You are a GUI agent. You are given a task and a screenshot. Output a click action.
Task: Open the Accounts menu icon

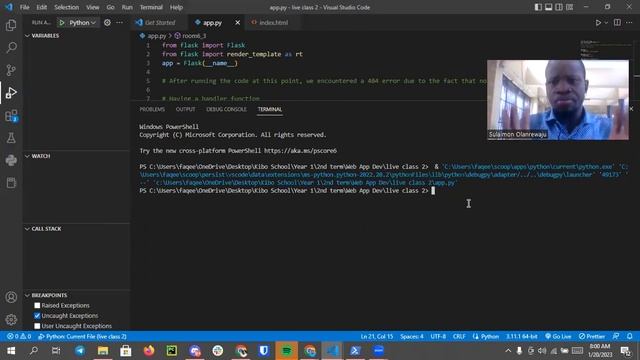point(11,297)
